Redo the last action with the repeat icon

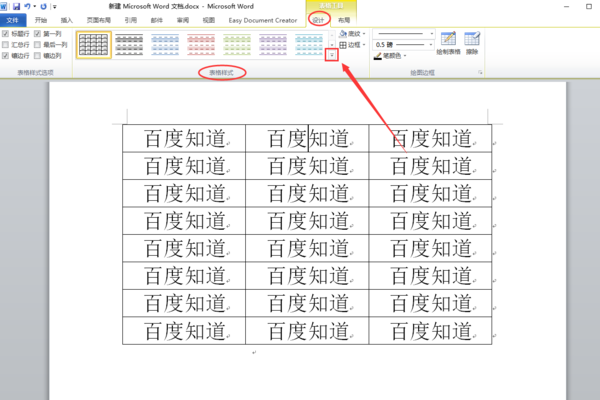point(43,7)
